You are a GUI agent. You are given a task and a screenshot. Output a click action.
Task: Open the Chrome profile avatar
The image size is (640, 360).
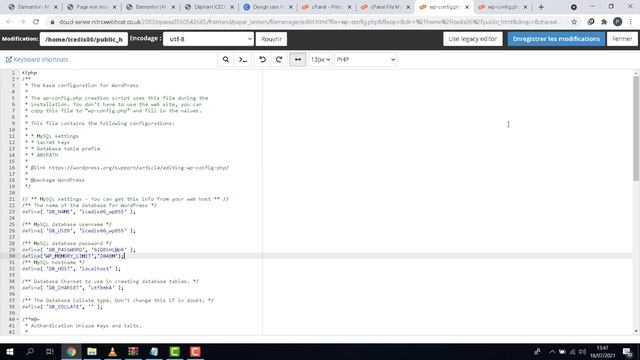[x=618, y=22]
